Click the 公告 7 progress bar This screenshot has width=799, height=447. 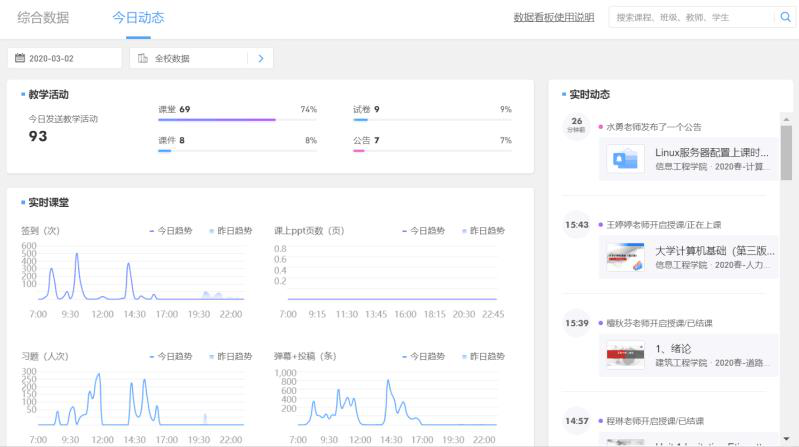[x=432, y=151]
